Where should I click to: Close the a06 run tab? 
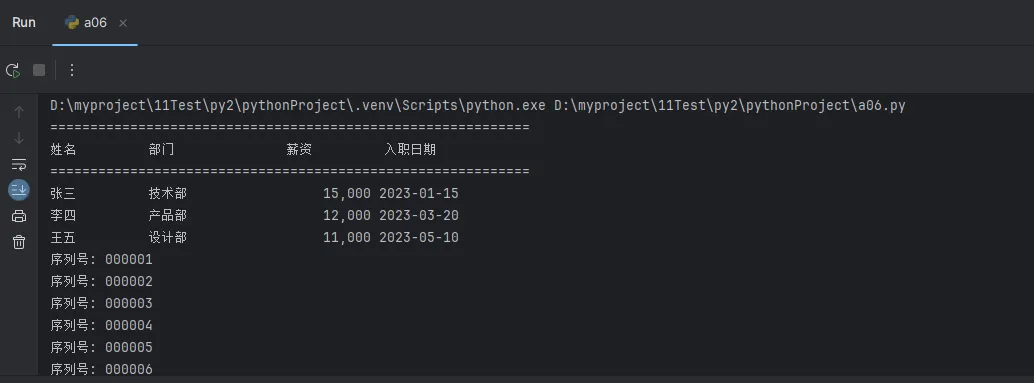[x=123, y=23]
